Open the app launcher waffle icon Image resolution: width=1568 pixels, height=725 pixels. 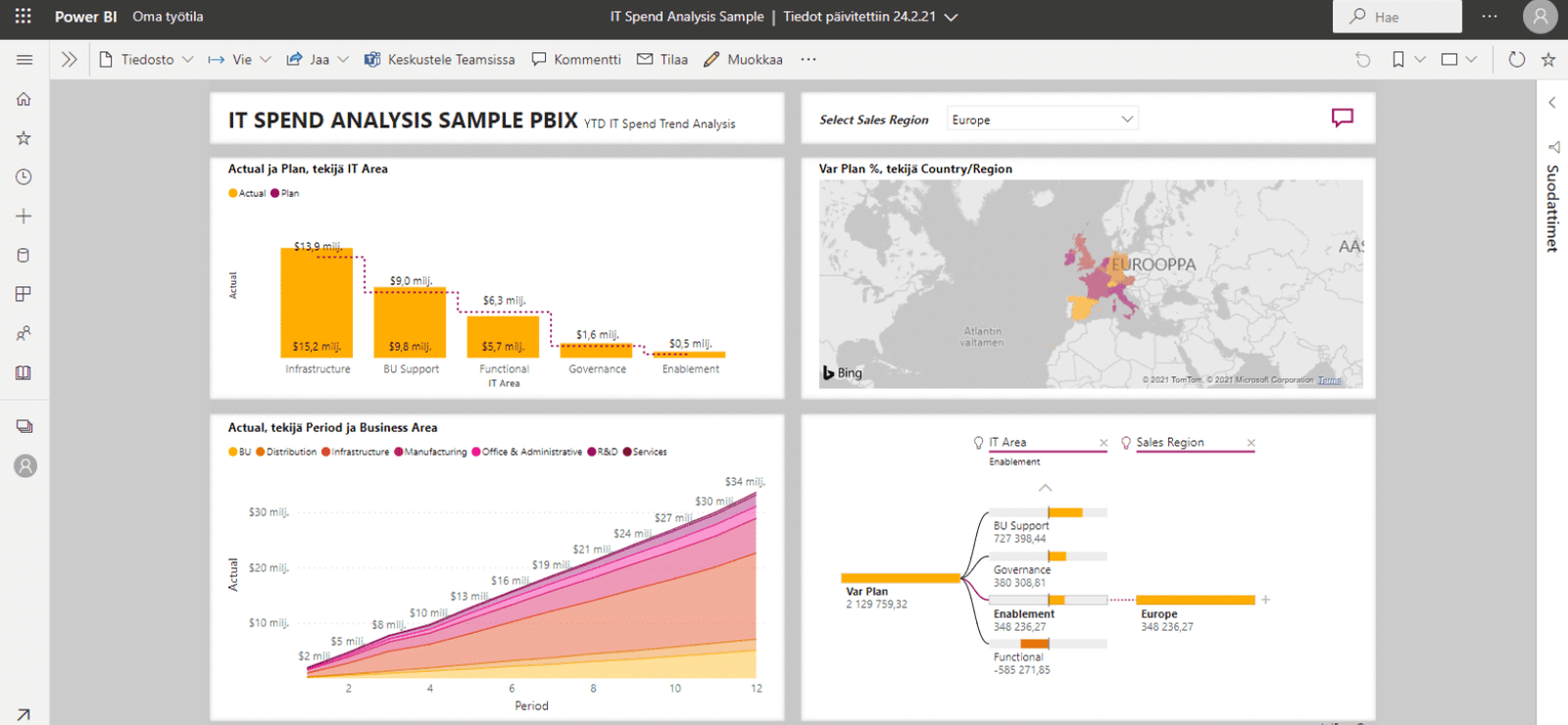coord(24,17)
